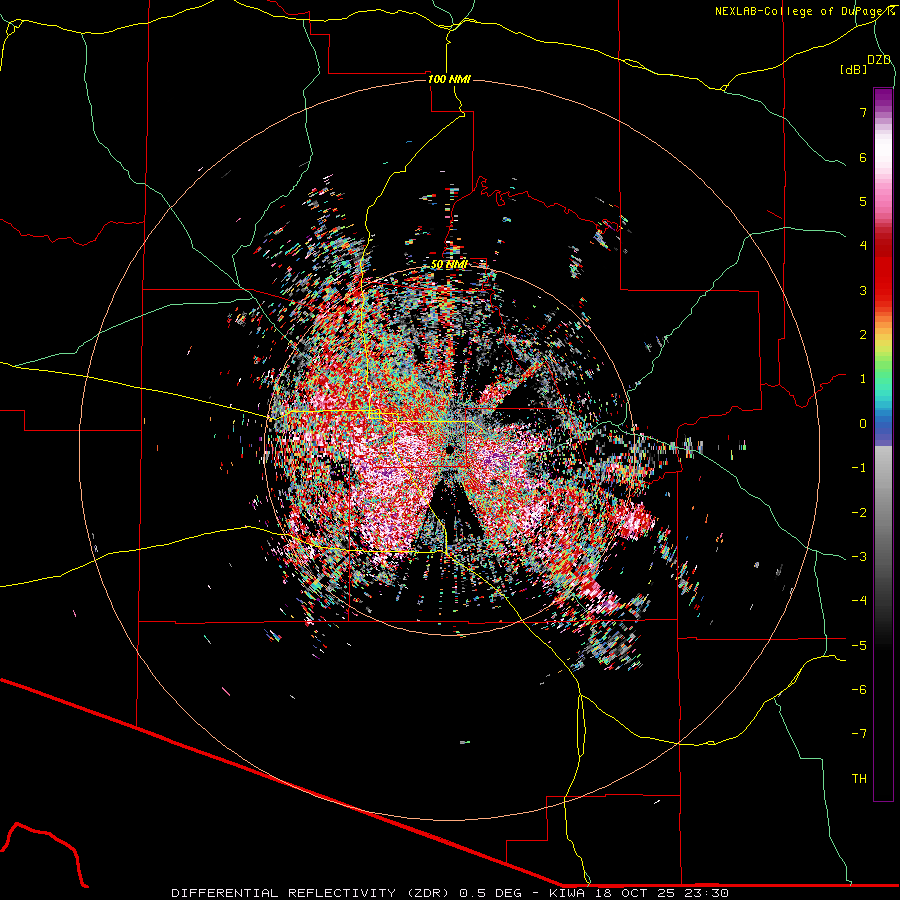Click the -5 value on the ZDR scale
900x900 pixels.
tap(859, 646)
